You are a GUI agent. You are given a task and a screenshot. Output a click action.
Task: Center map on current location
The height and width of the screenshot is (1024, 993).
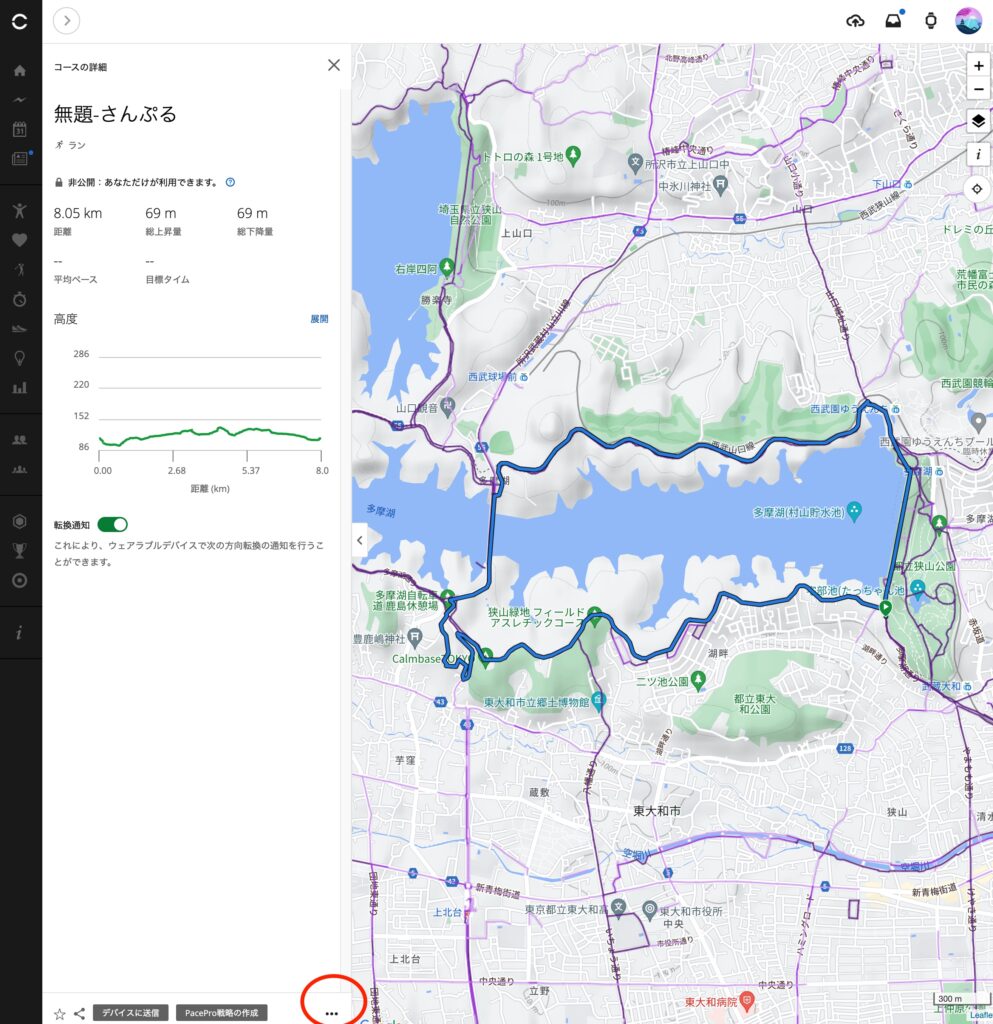click(978, 189)
